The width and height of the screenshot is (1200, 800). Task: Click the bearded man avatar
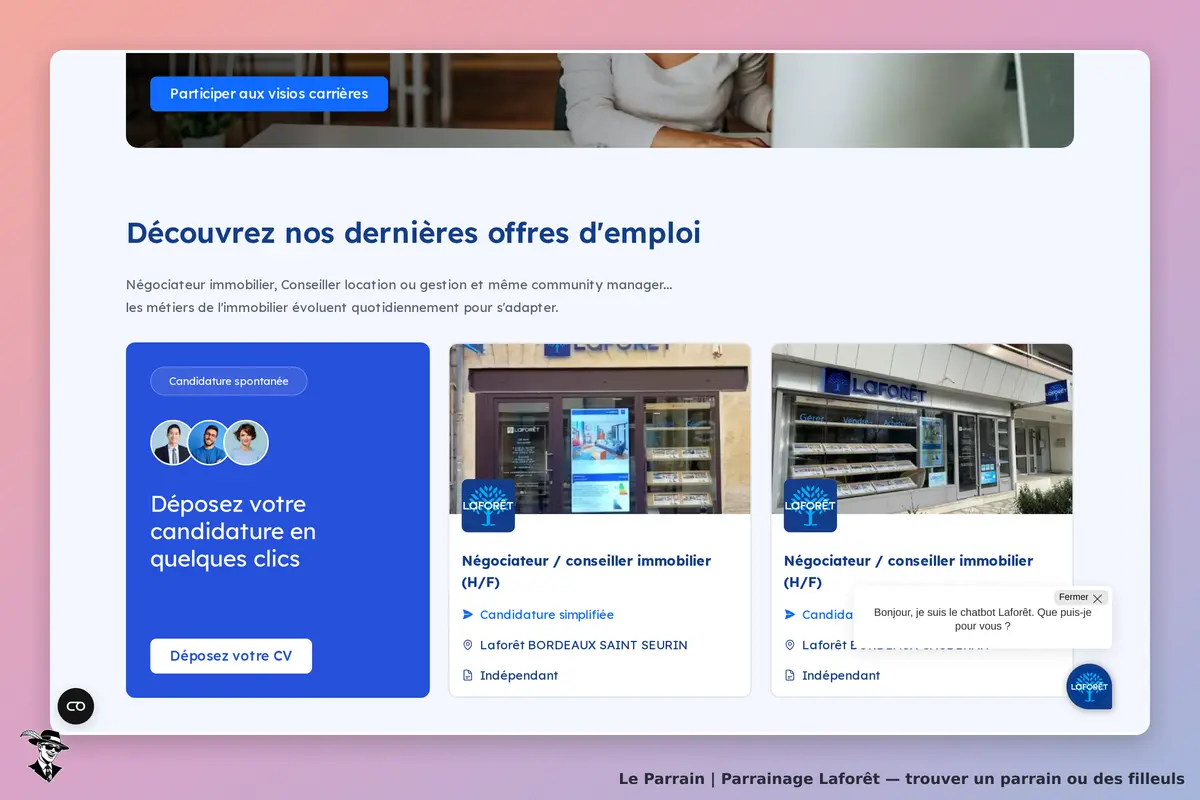coord(210,442)
